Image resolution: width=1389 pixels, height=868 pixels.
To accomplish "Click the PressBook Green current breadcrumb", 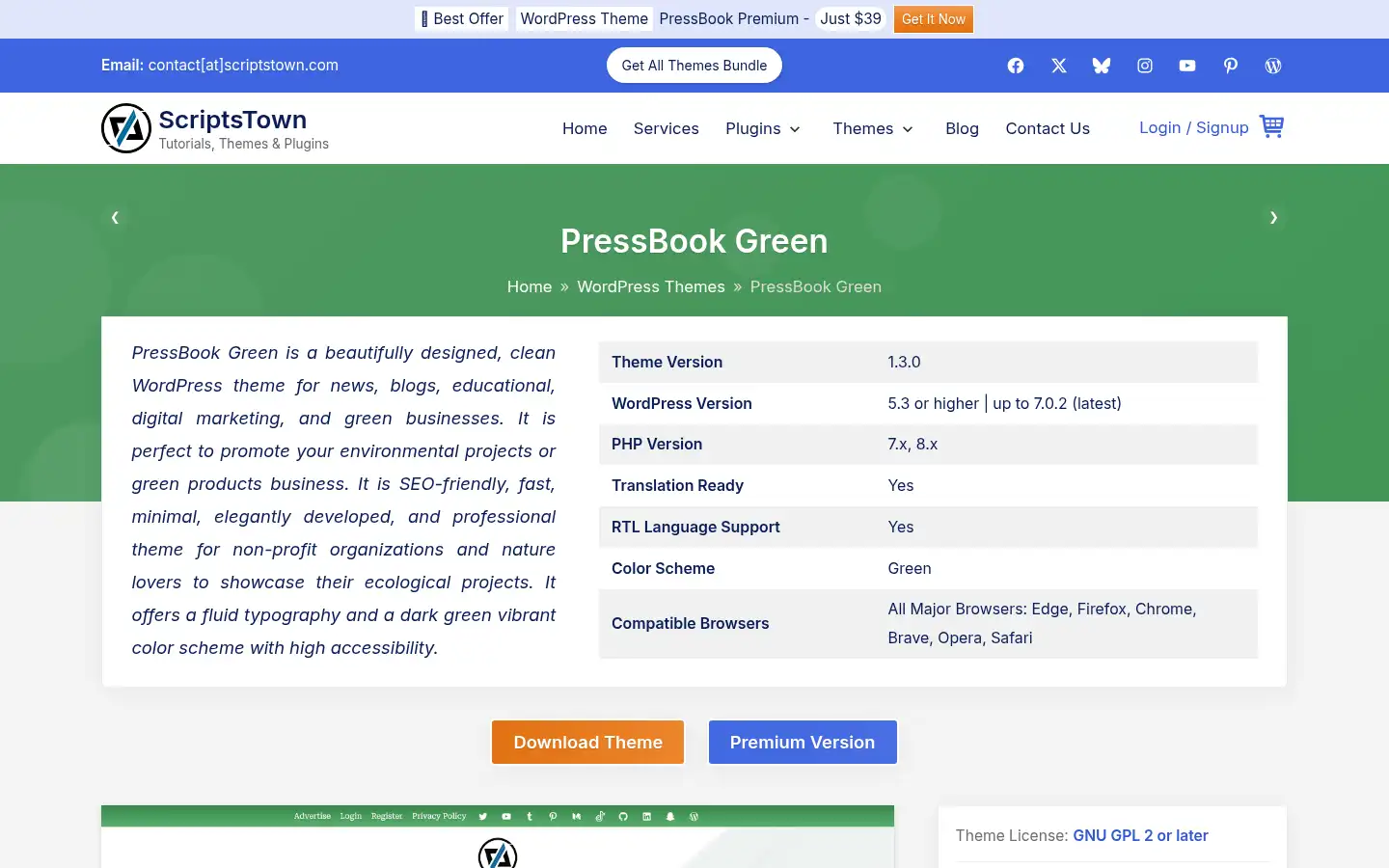I will pos(816,286).
